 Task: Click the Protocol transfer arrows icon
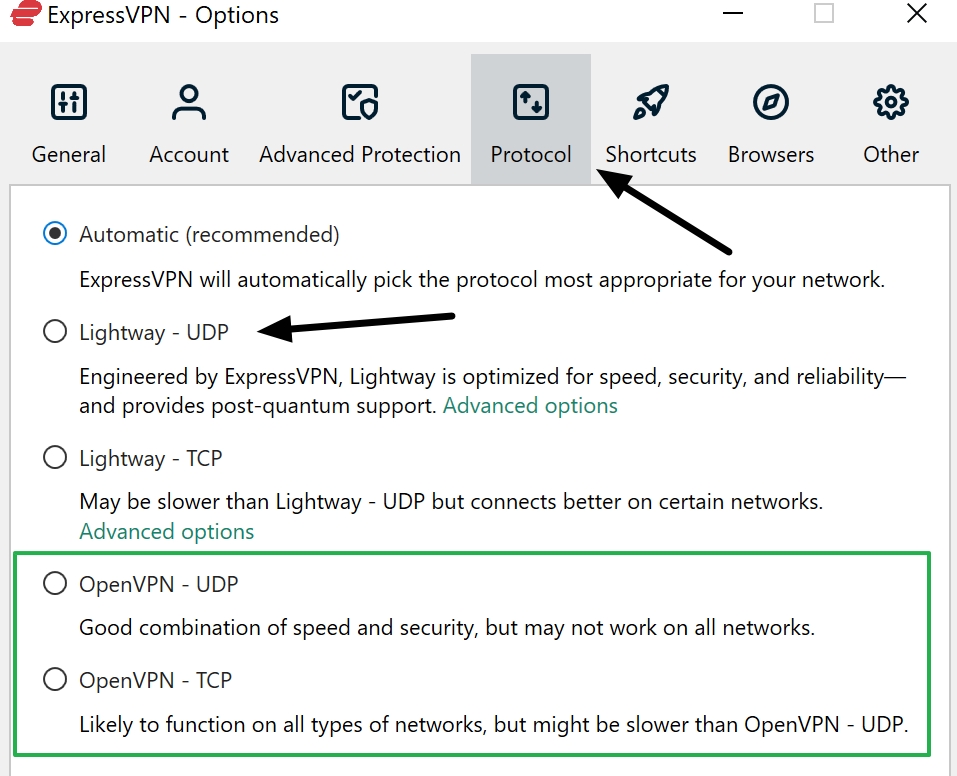point(530,101)
